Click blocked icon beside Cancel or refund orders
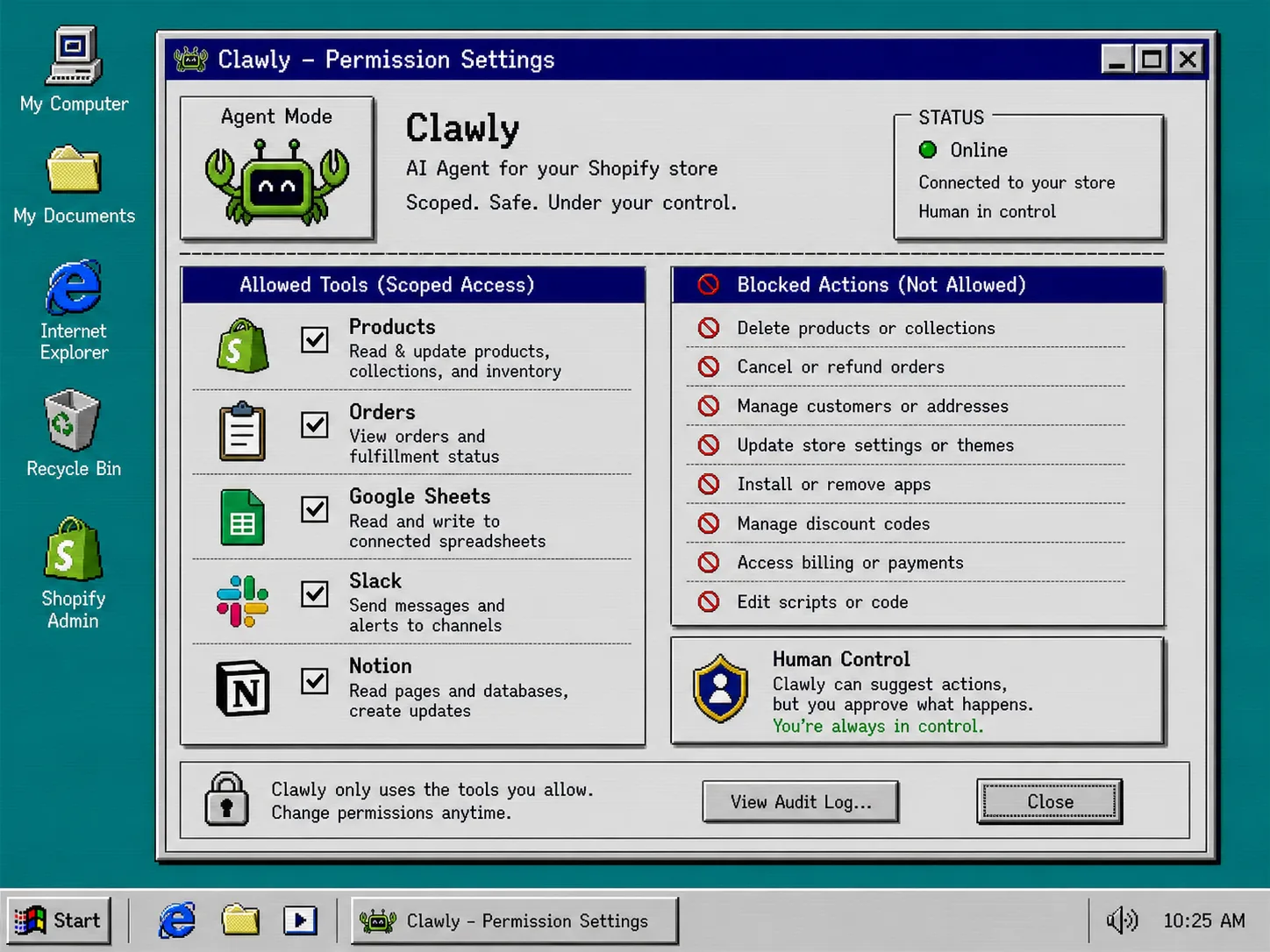 709,366
